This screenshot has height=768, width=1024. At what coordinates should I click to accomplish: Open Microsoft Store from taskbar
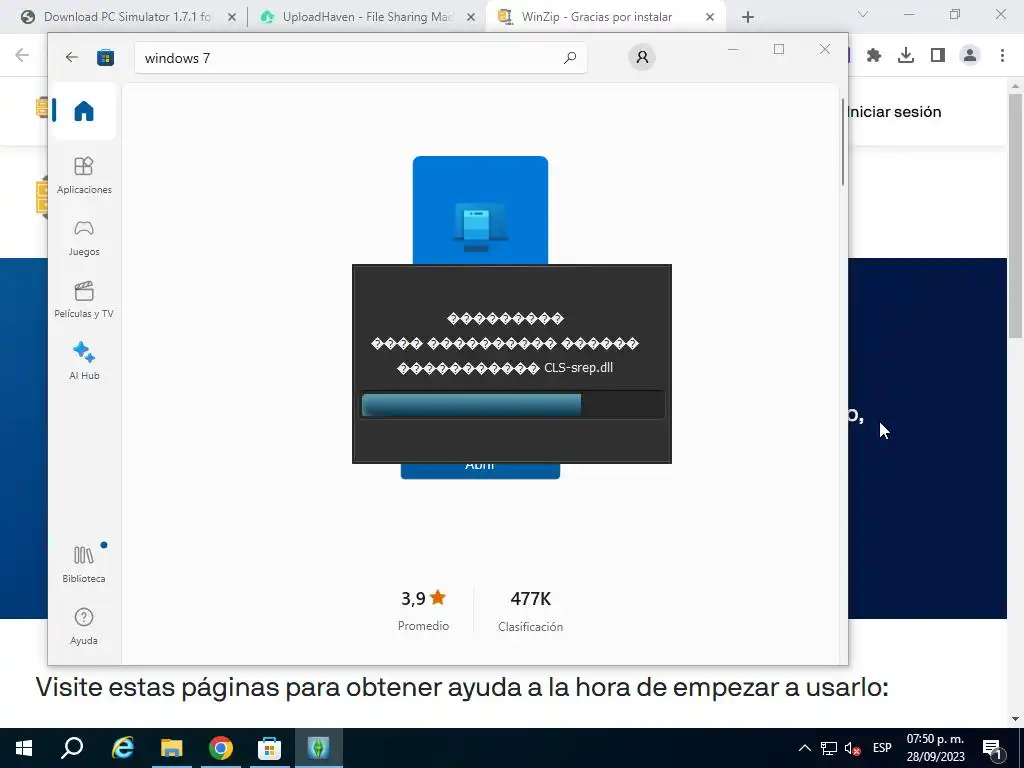point(269,748)
